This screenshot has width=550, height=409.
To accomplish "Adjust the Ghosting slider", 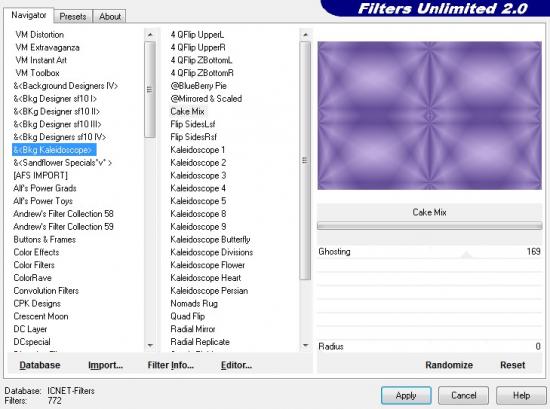I will coord(429,252).
